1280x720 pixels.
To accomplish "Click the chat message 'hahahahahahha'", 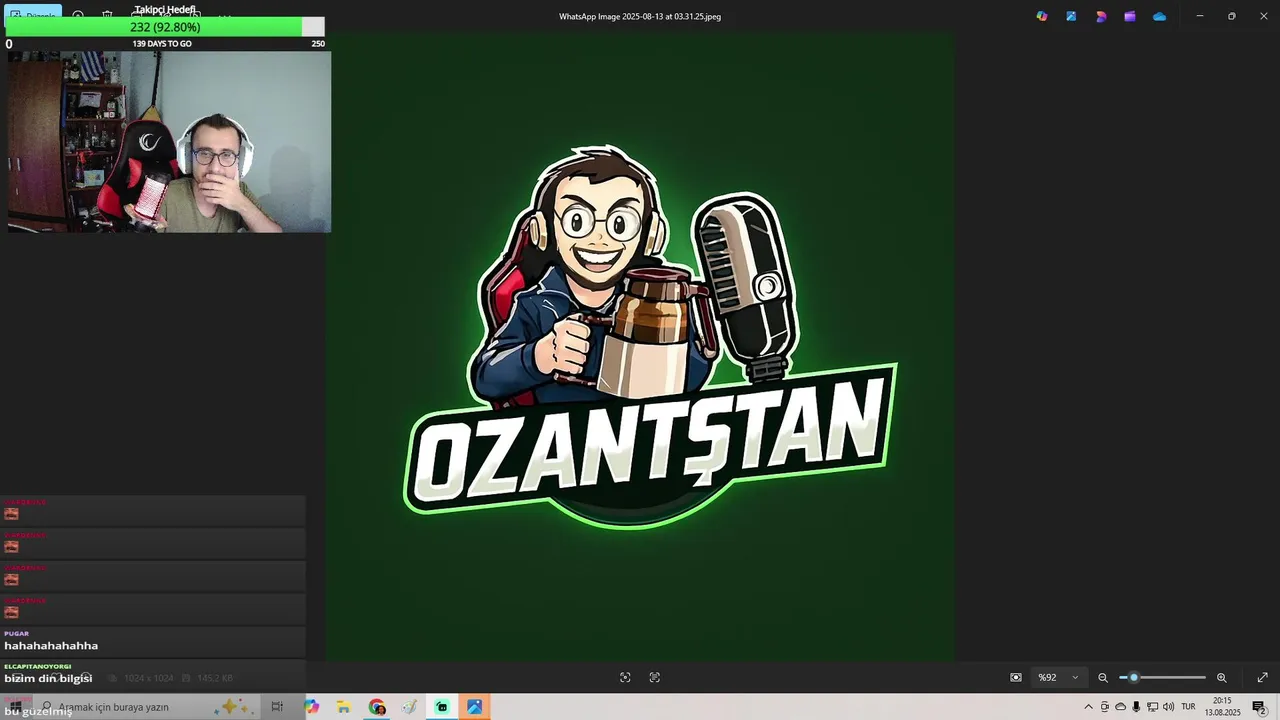I will coord(51,646).
